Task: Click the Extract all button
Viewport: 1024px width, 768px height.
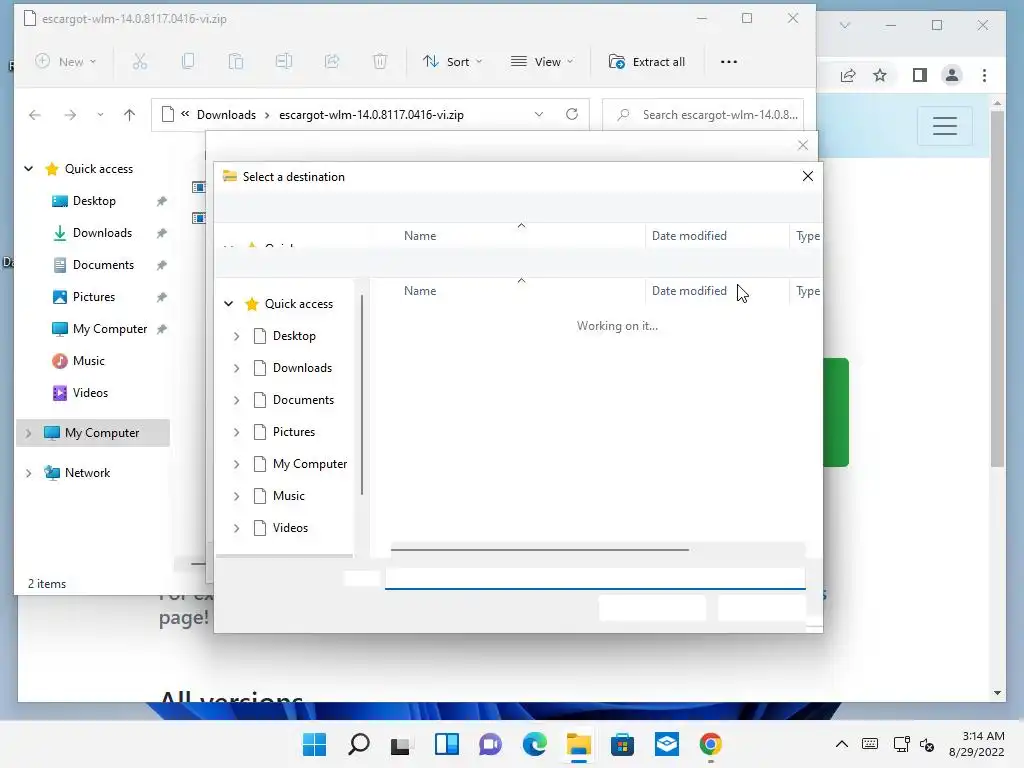Action: (x=647, y=61)
